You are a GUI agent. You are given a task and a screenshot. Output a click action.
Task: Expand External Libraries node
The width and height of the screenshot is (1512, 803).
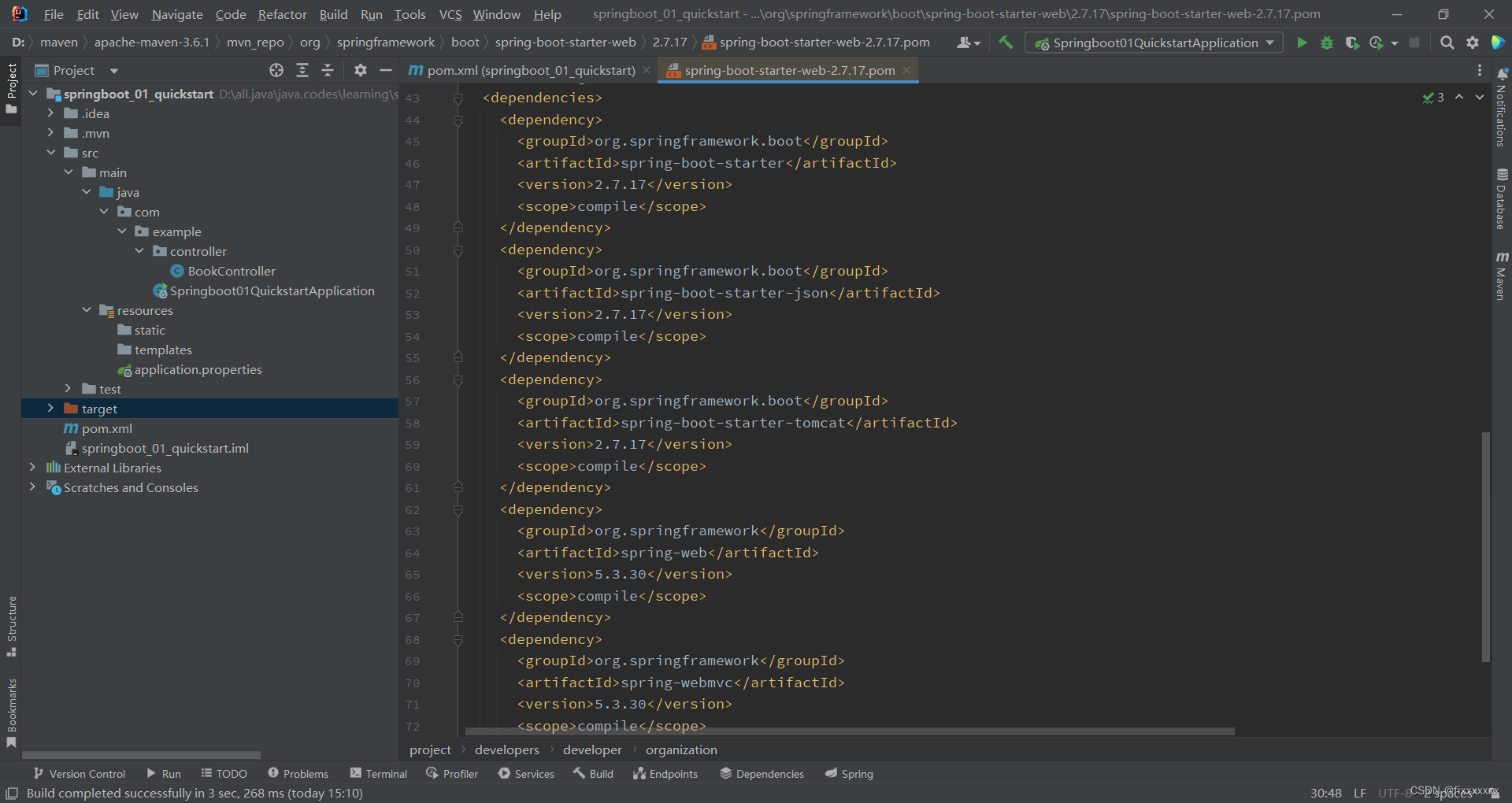(x=32, y=467)
